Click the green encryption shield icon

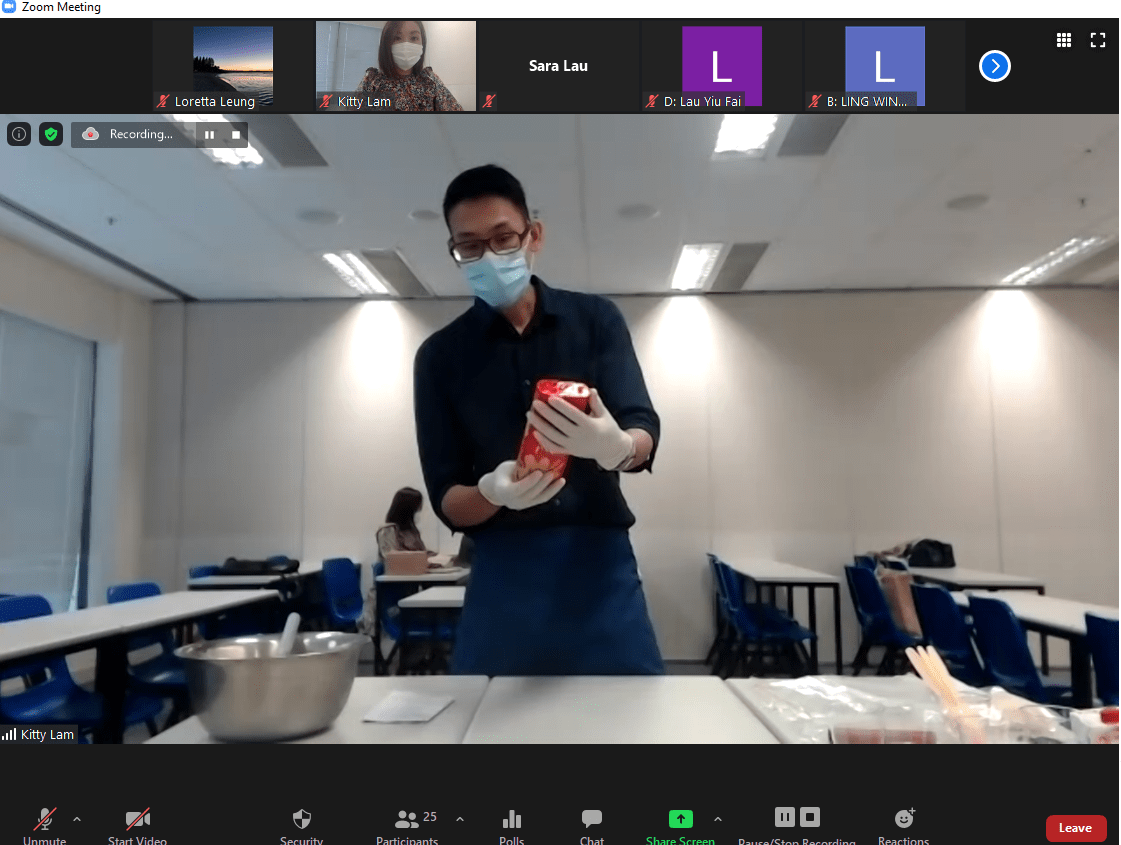point(51,134)
